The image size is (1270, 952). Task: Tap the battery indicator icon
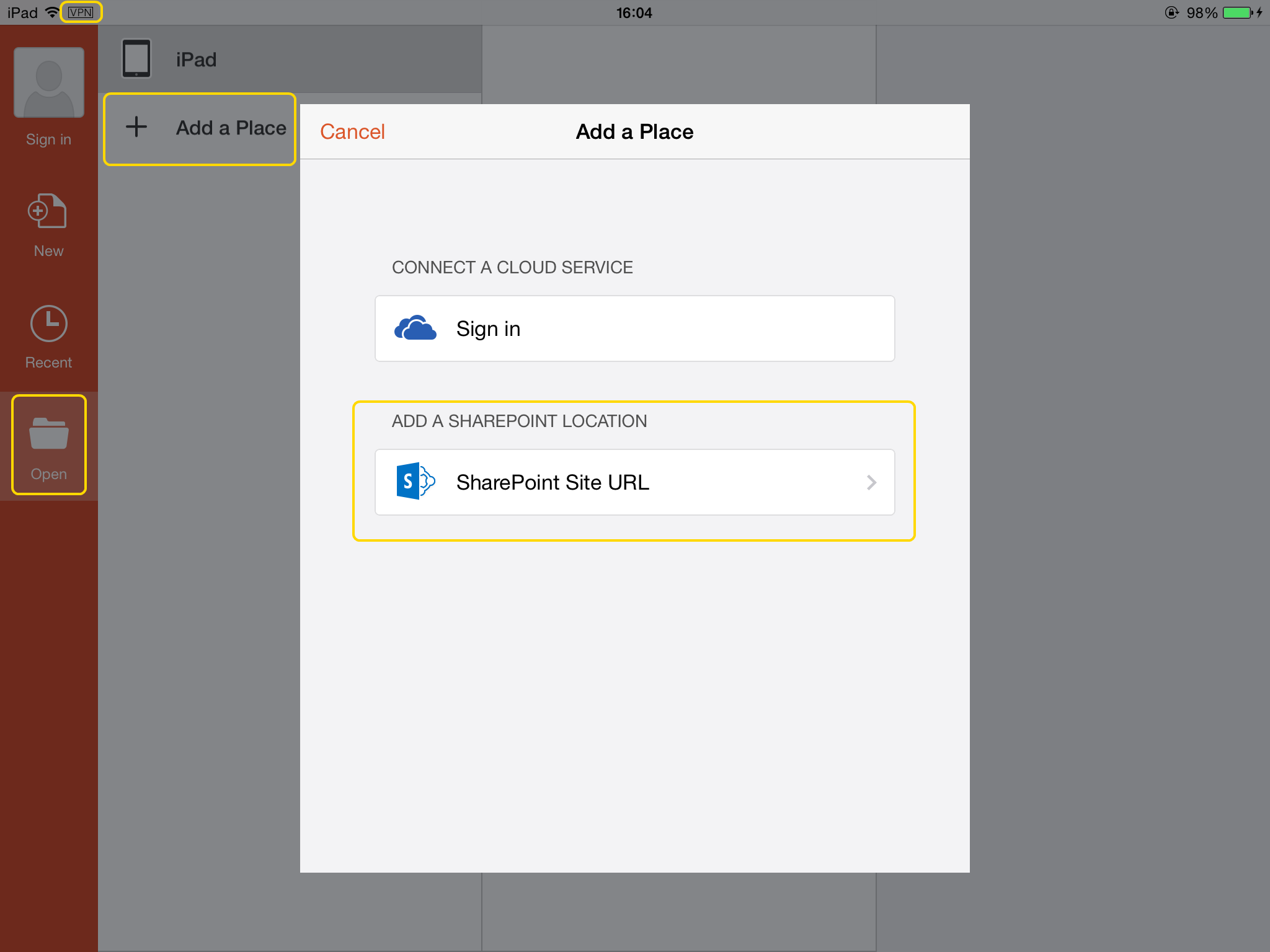point(1238,12)
